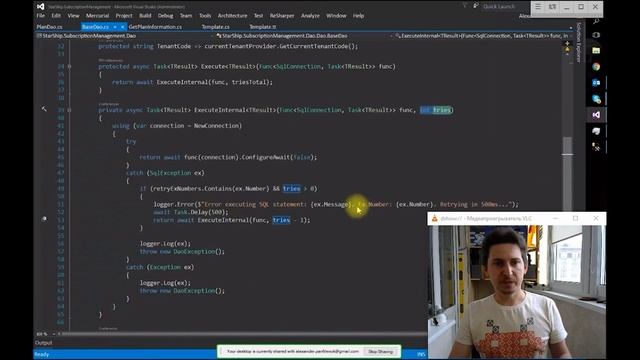Open the Build menu
The image size is (640, 360).
[x=145, y=16]
